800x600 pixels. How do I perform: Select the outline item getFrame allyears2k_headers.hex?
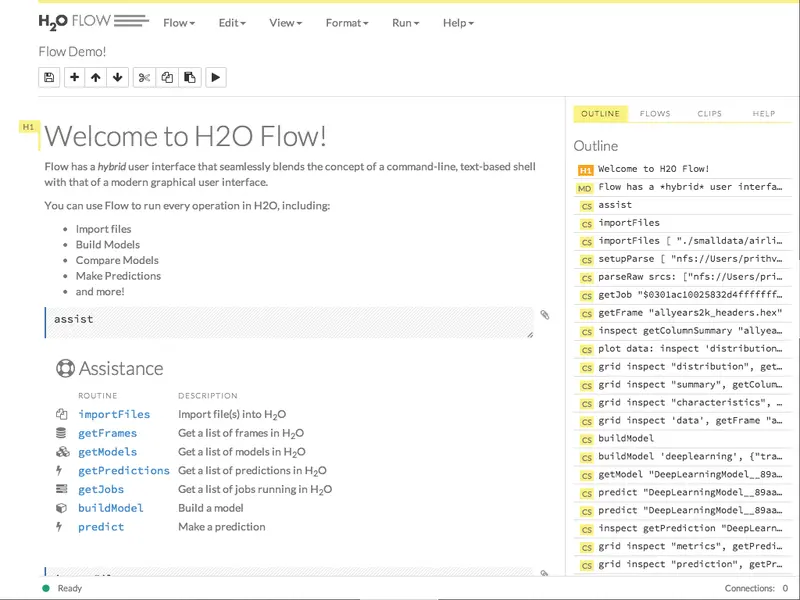pyautogui.click(x=683, y=313)
